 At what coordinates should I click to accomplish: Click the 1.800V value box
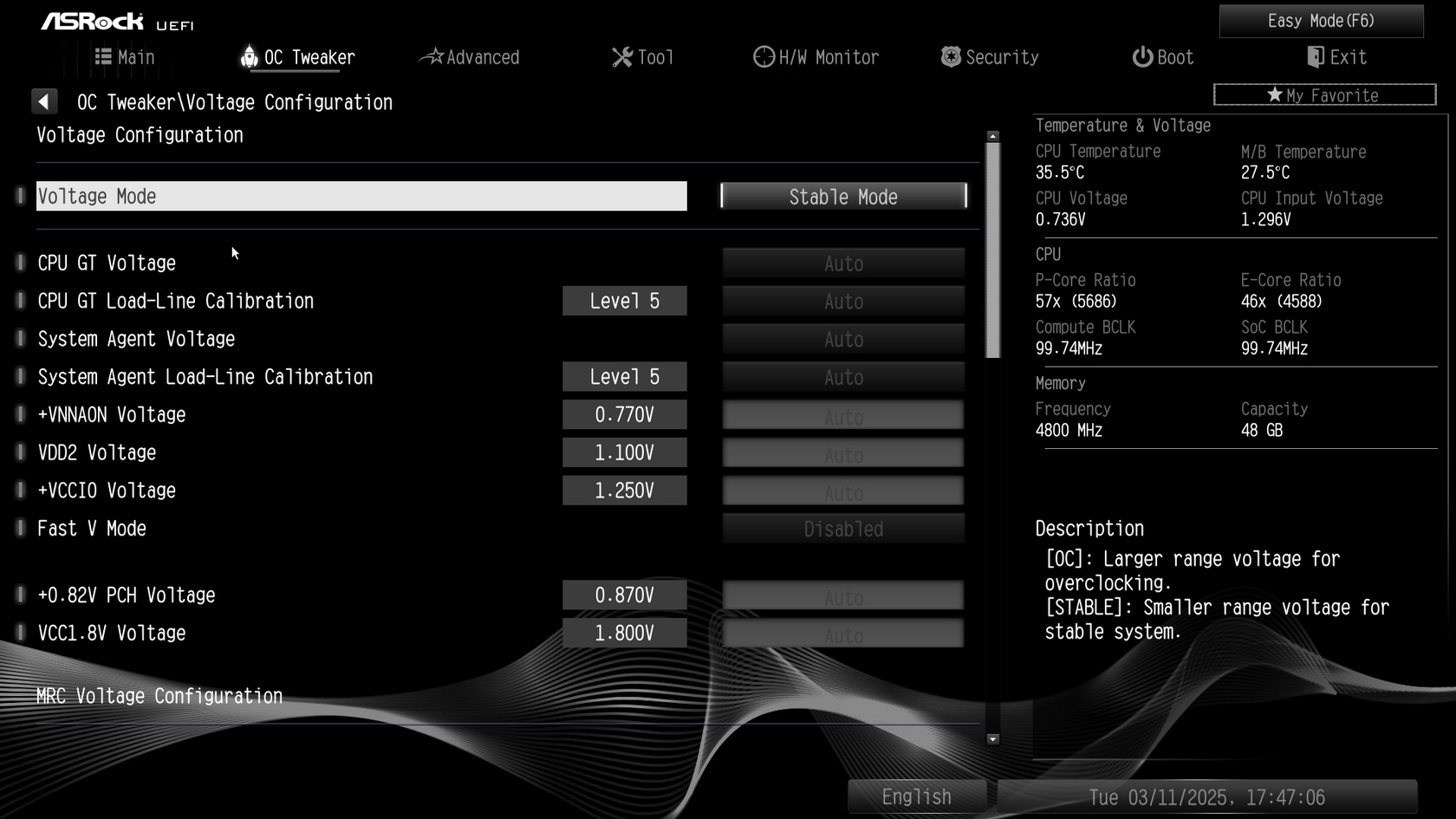point(624,634)
